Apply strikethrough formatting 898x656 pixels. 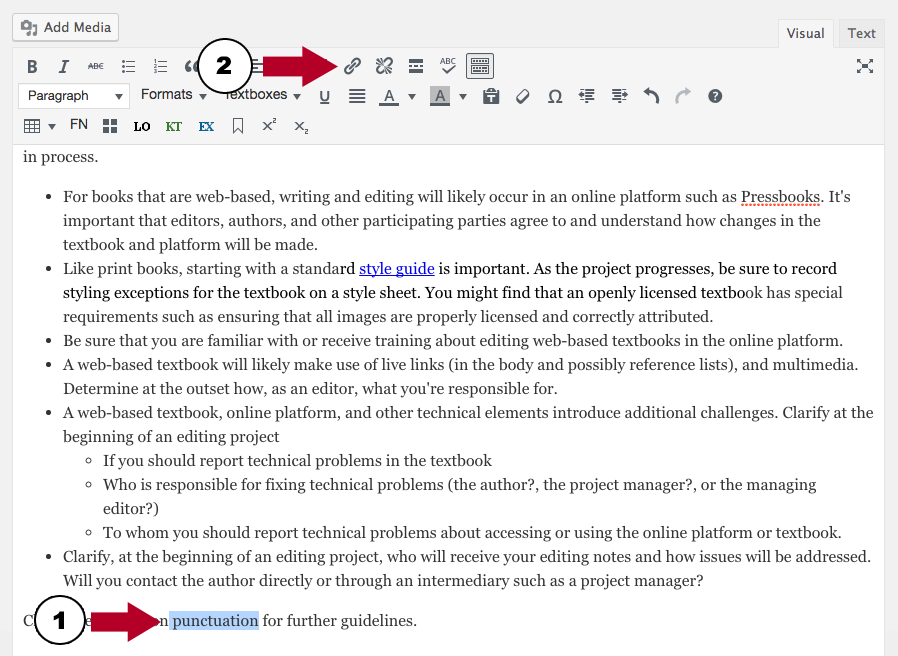96,66
